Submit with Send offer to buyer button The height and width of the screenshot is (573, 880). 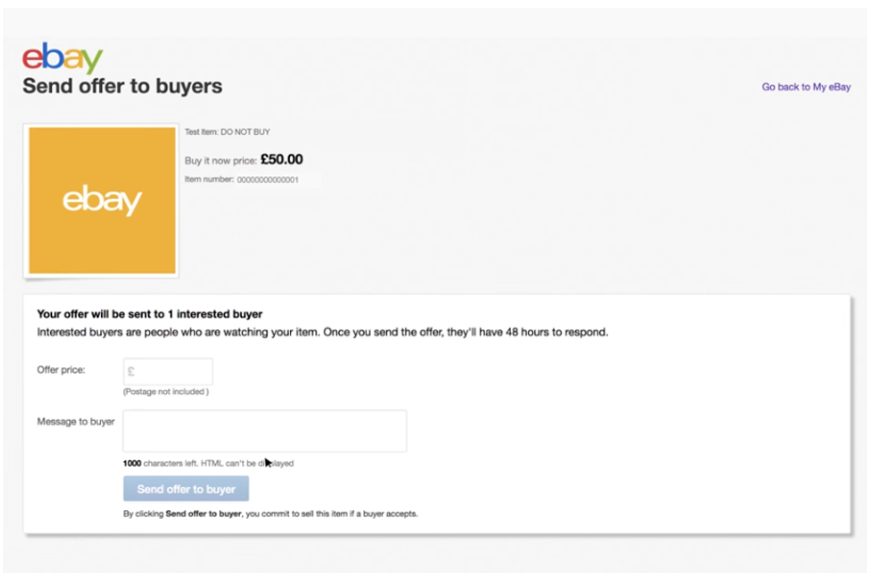click(x=186, y=489)
